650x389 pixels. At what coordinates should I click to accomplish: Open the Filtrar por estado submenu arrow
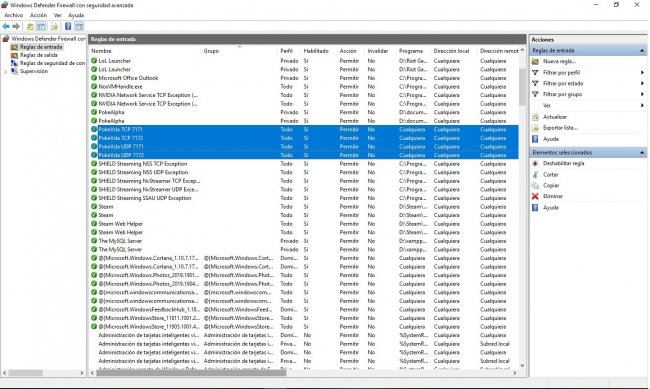(x=642, y=83)
